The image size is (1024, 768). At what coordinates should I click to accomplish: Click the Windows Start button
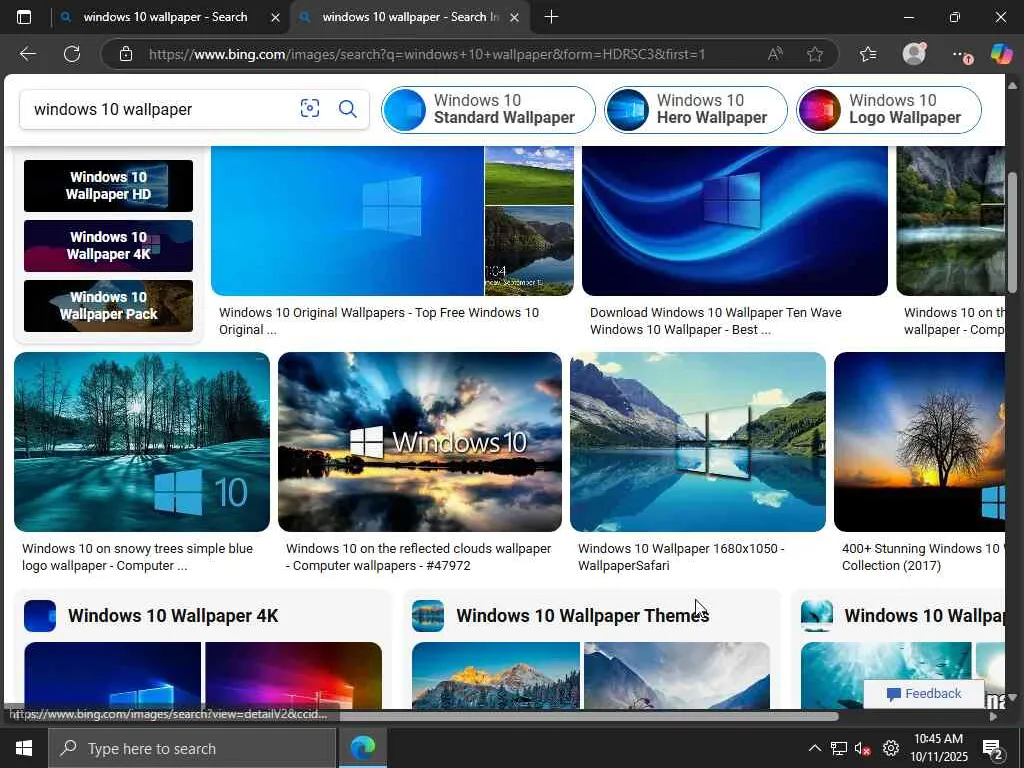pyautogui.click(x=24, y=748)
